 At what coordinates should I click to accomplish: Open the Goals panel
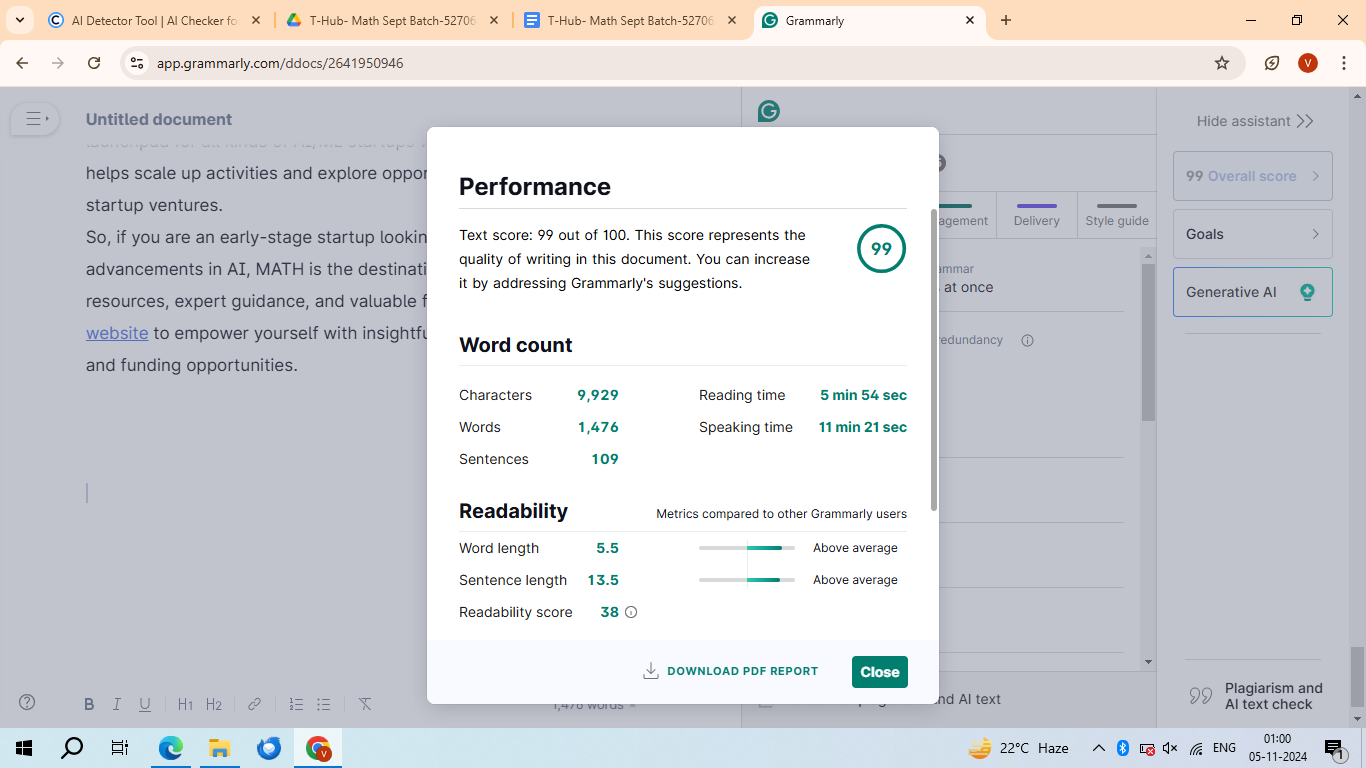pyautogui.click(x=1252, y=234)
